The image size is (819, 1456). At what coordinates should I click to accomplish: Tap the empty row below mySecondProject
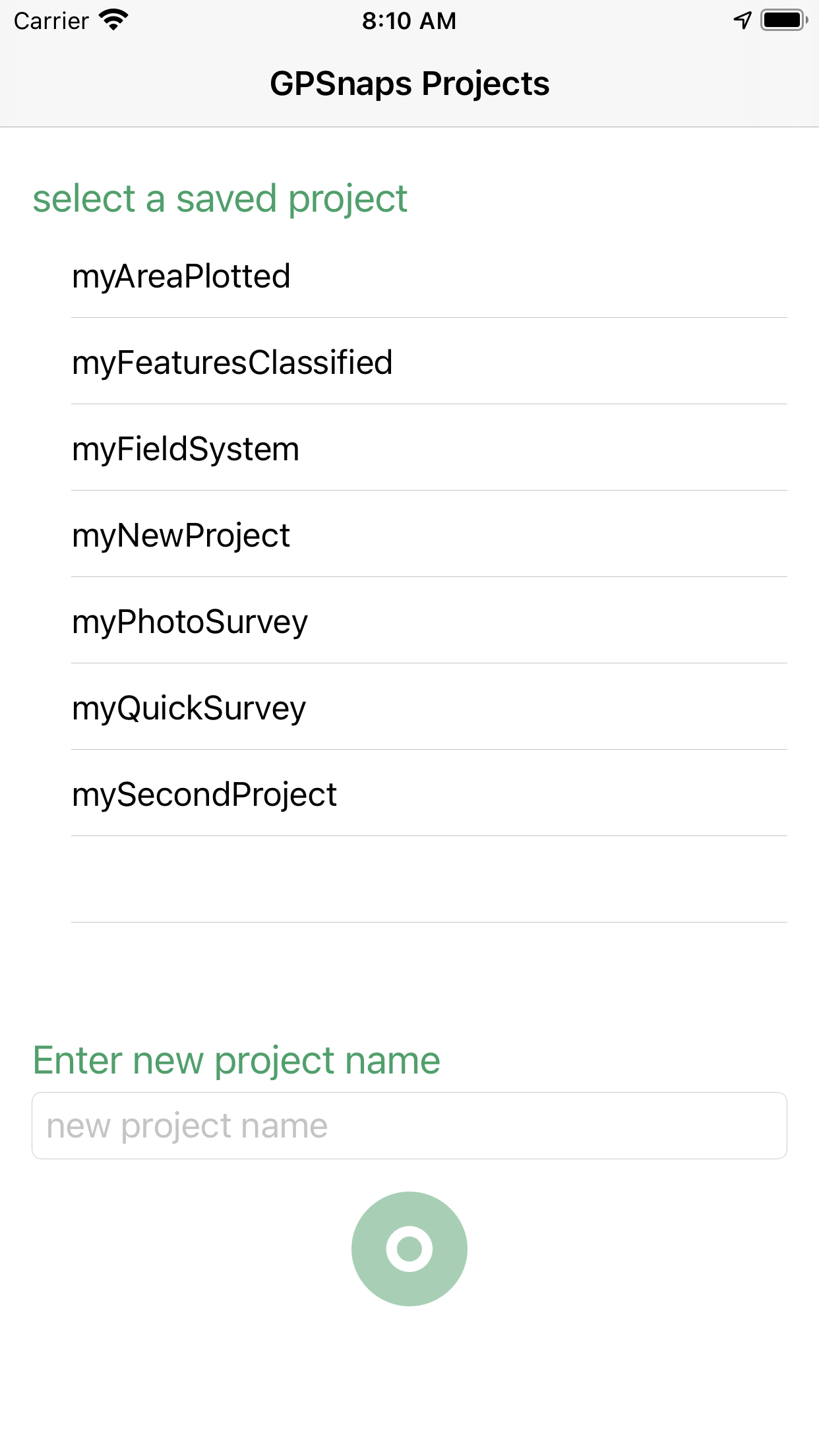(x=429, y=880)
